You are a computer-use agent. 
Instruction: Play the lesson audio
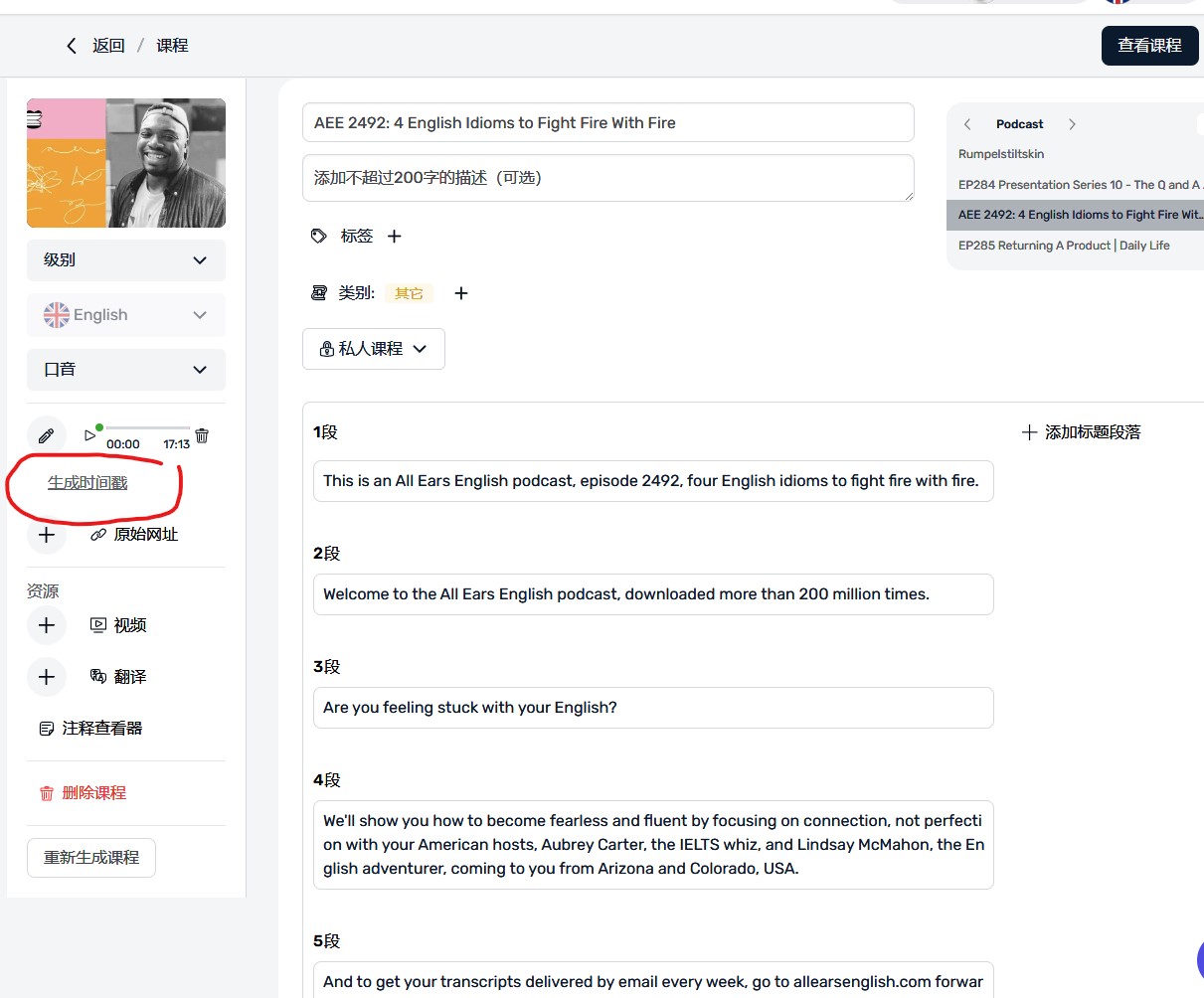[x=89, y=435]
